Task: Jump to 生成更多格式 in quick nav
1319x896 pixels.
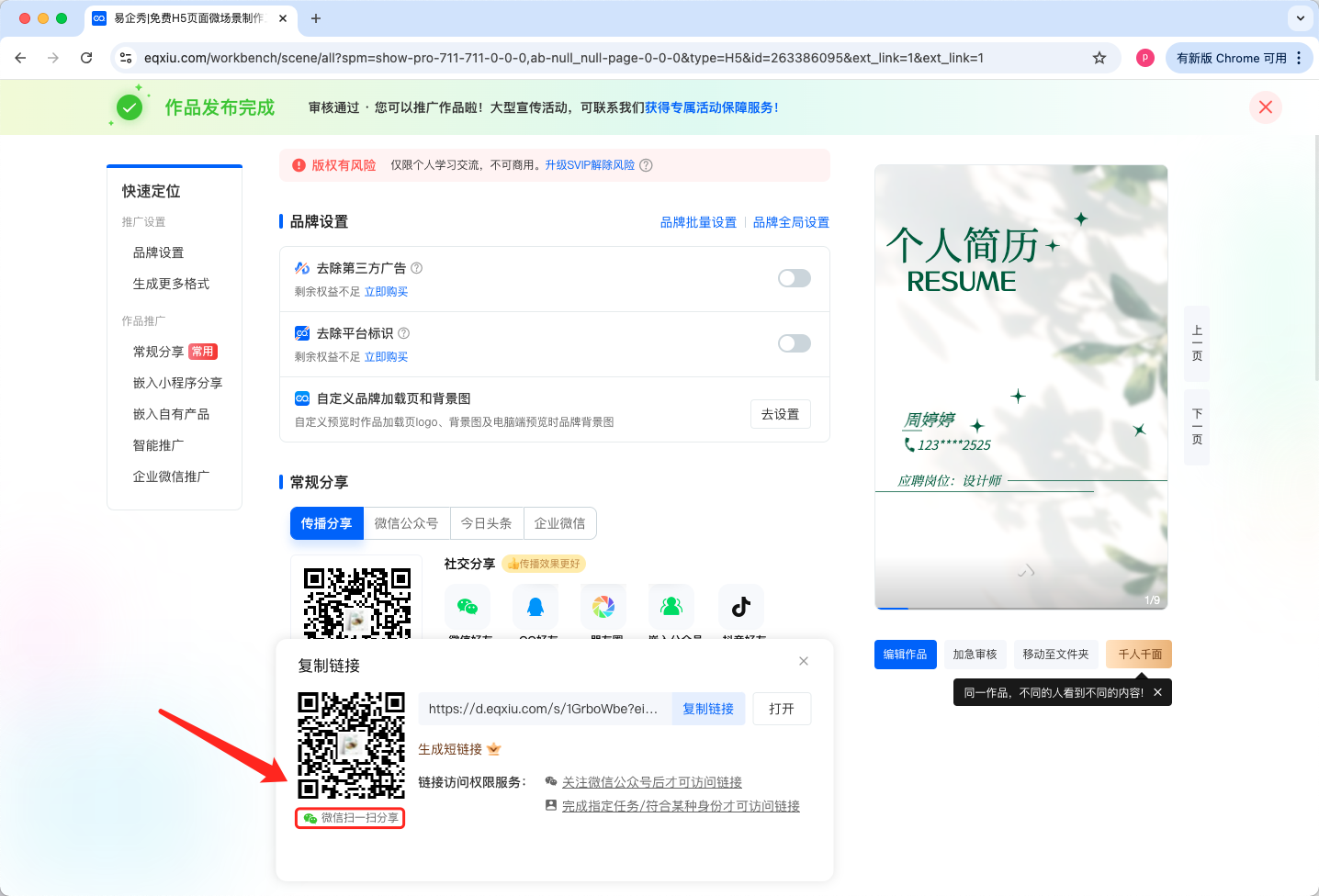Action: (x=171, y=284)
